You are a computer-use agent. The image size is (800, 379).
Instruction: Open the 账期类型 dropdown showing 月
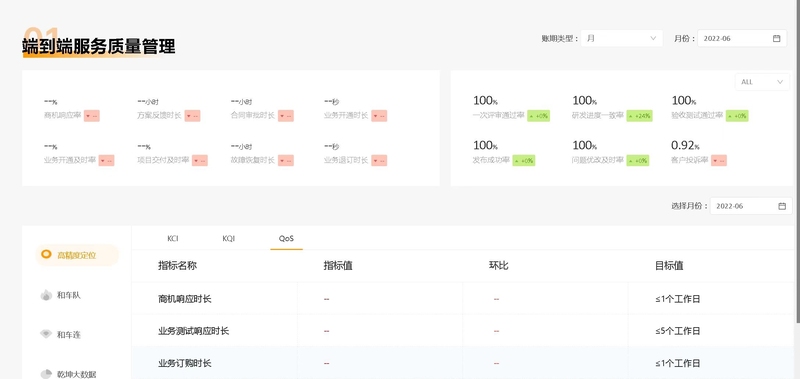[x=621, y=38]
